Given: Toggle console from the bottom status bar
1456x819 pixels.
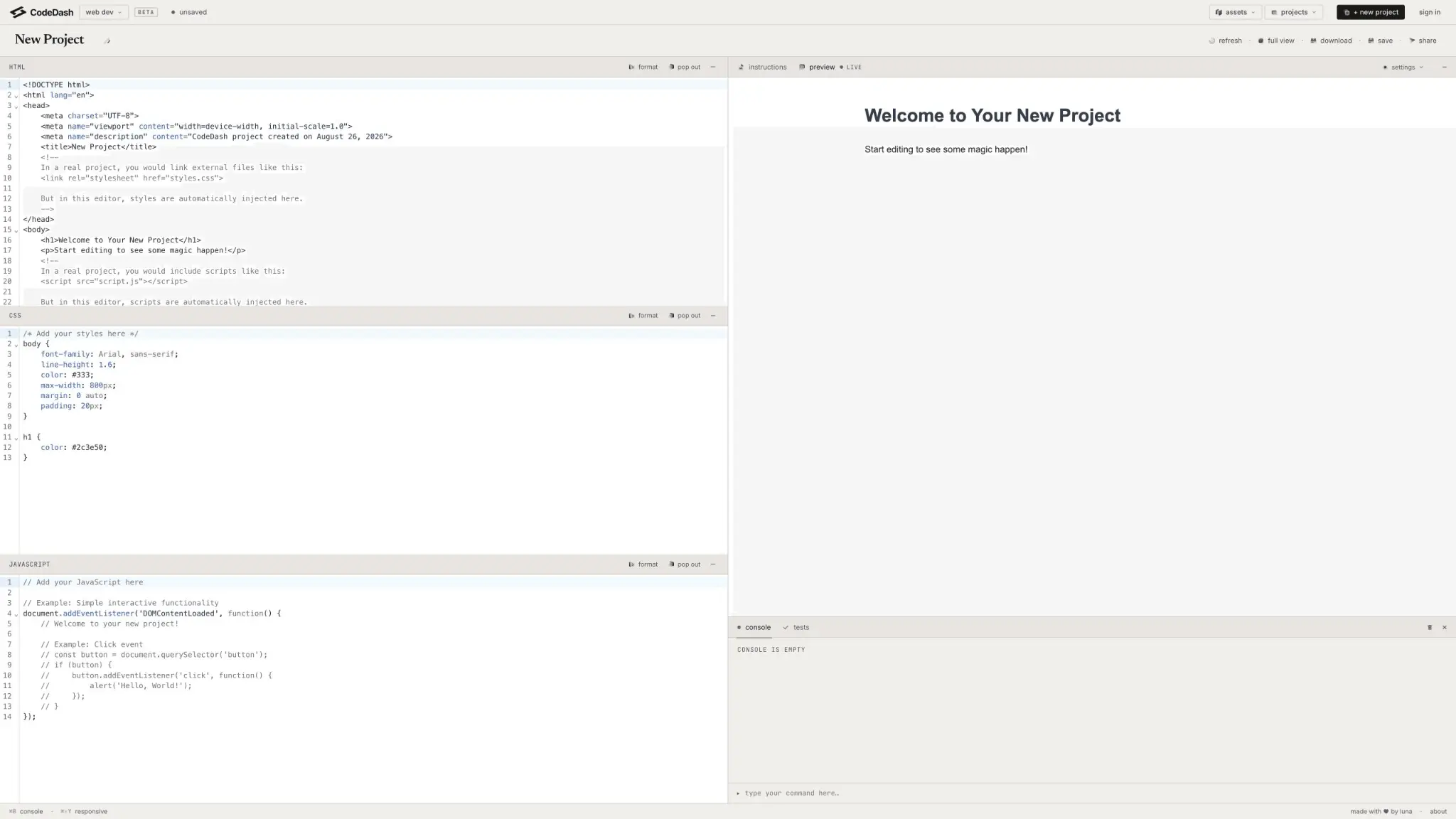Looking at the screenshot, I should point(26,811).
